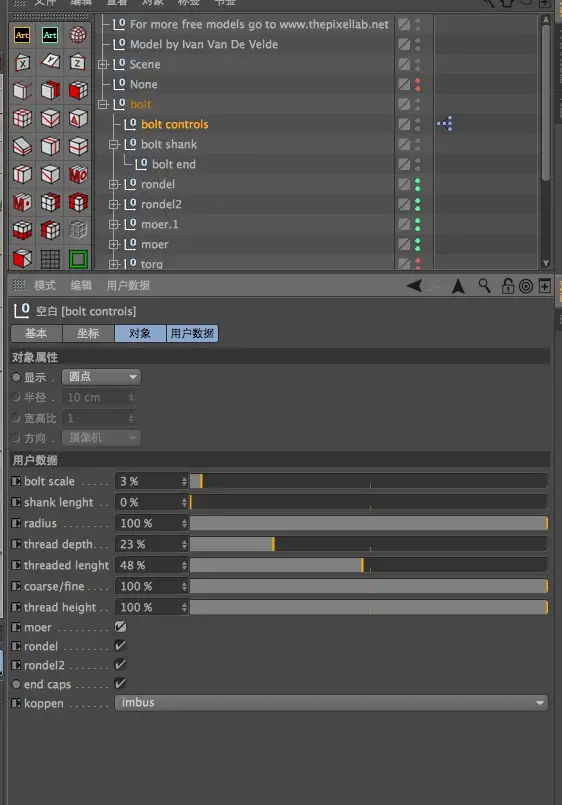
Task: Open the 编辑 menu in attribute manager
Action: (x=81, y=285)
